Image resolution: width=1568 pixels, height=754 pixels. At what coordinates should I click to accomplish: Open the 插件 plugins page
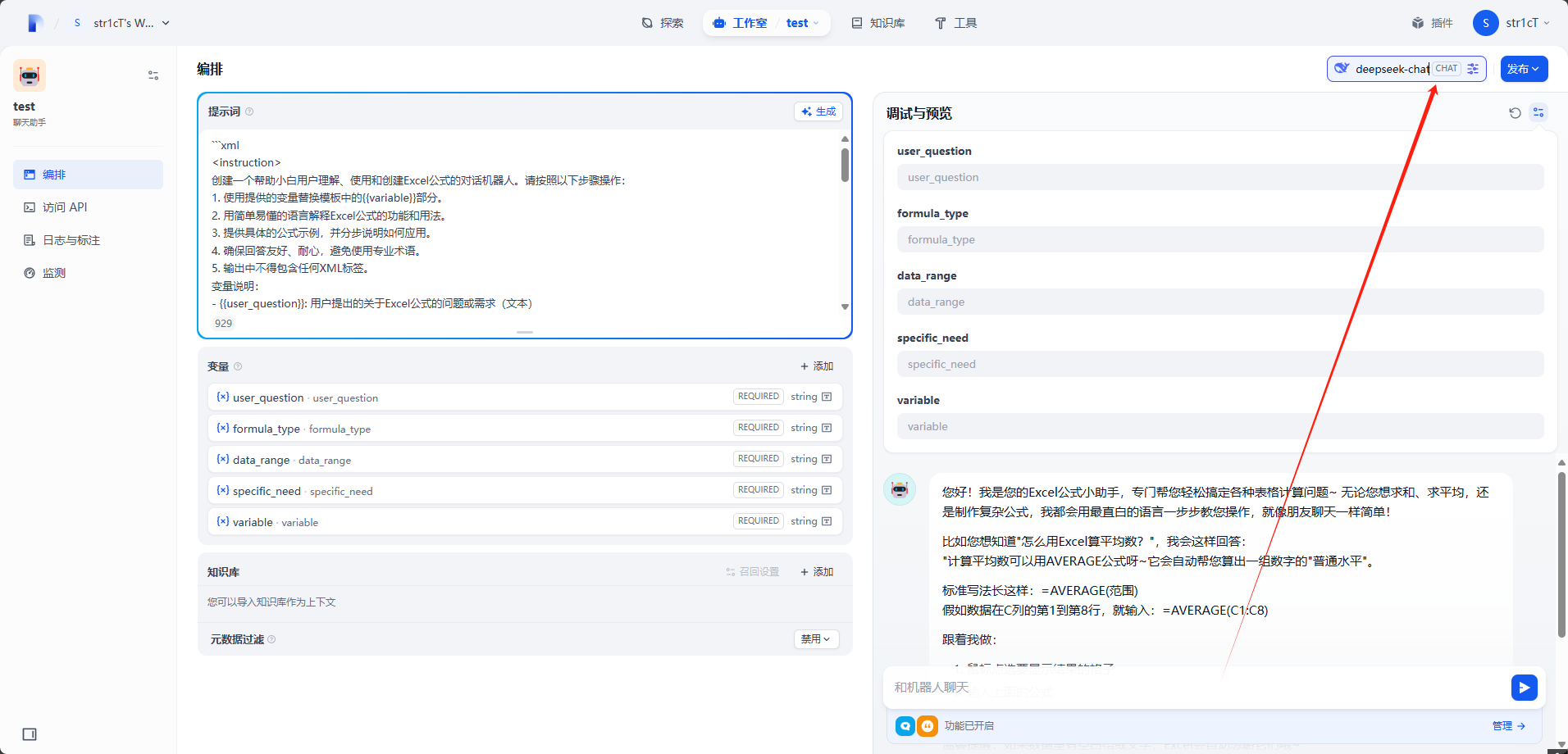(1432, 23)
